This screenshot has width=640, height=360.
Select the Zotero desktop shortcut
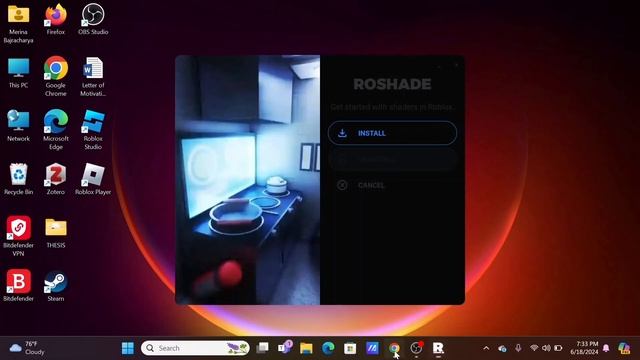[56, 180]
